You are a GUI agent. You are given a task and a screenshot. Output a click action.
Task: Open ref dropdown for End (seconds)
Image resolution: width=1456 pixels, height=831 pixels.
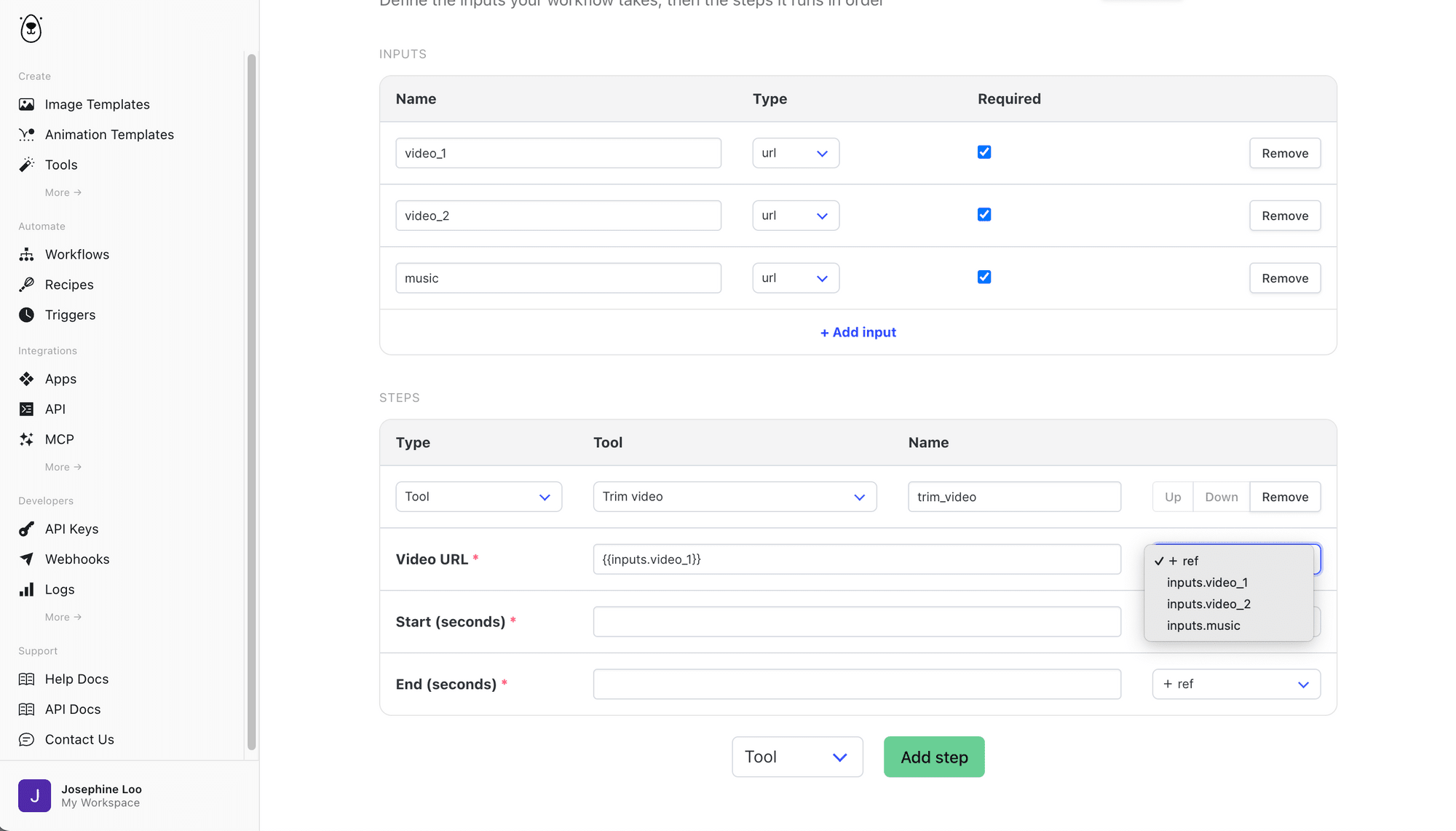pyautogui.click(x=1236, y=685)
